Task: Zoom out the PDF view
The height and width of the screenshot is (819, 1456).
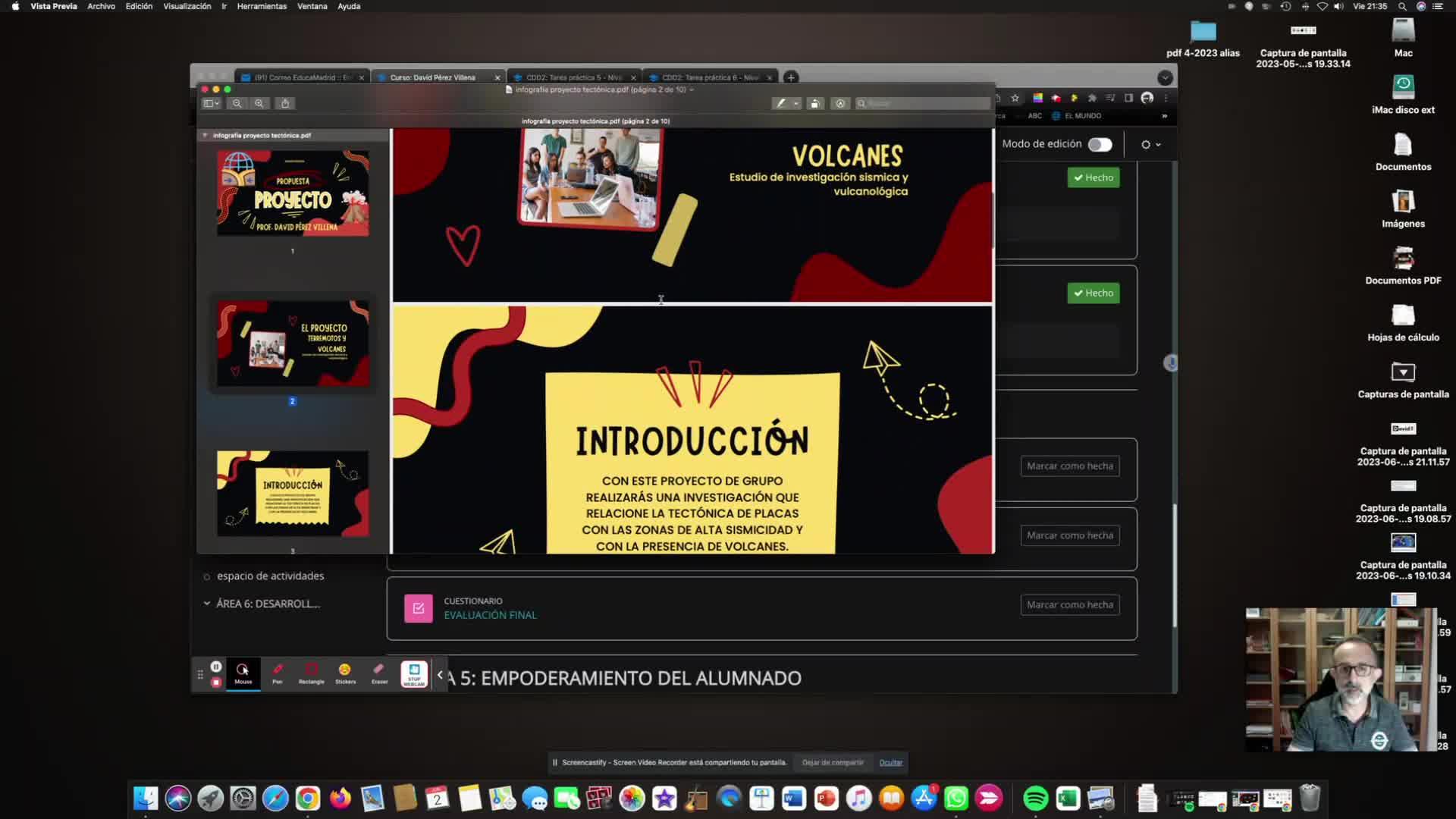Action: point(237,104)
